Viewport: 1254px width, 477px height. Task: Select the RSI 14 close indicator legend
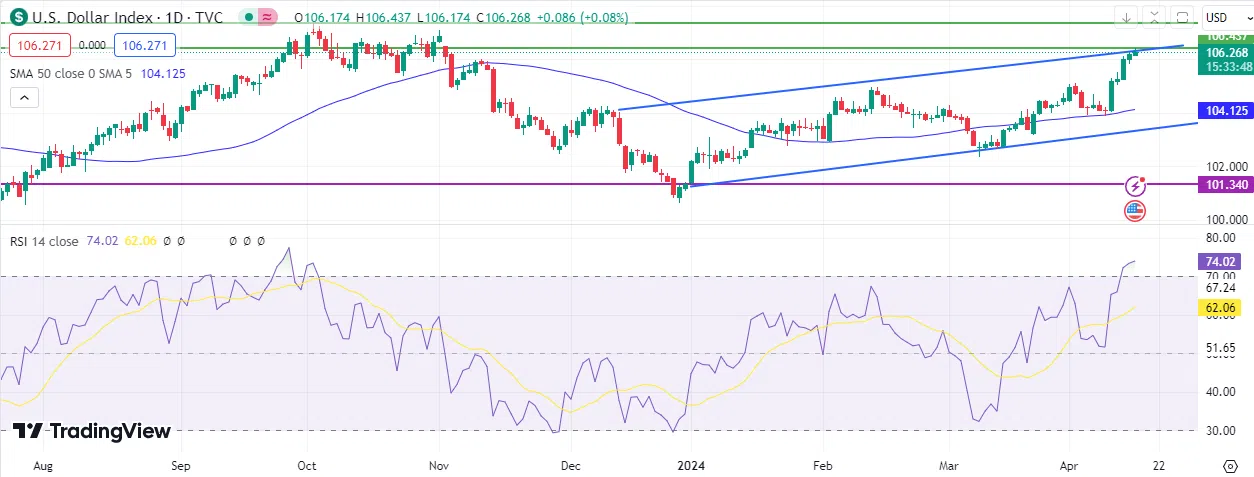[x=44, y=241]
